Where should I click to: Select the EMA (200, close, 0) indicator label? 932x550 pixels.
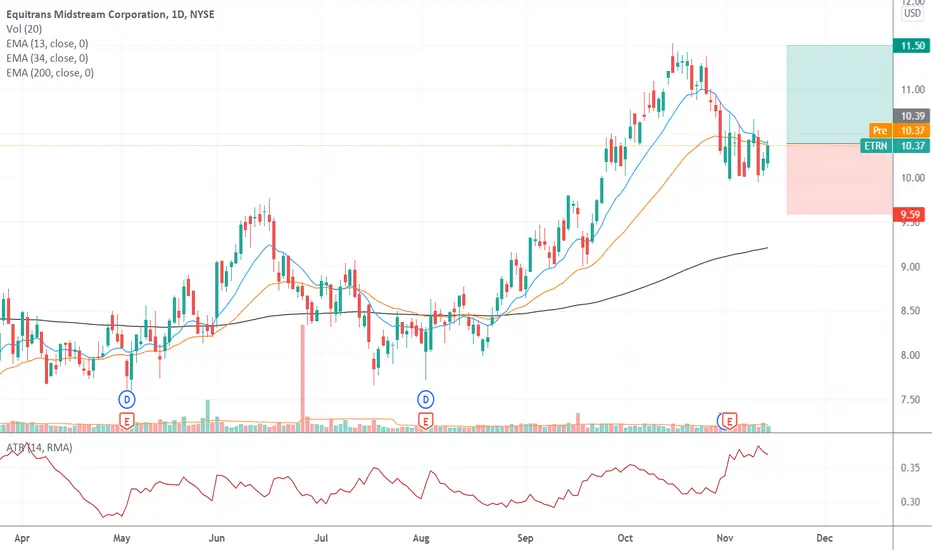(50, 73)
